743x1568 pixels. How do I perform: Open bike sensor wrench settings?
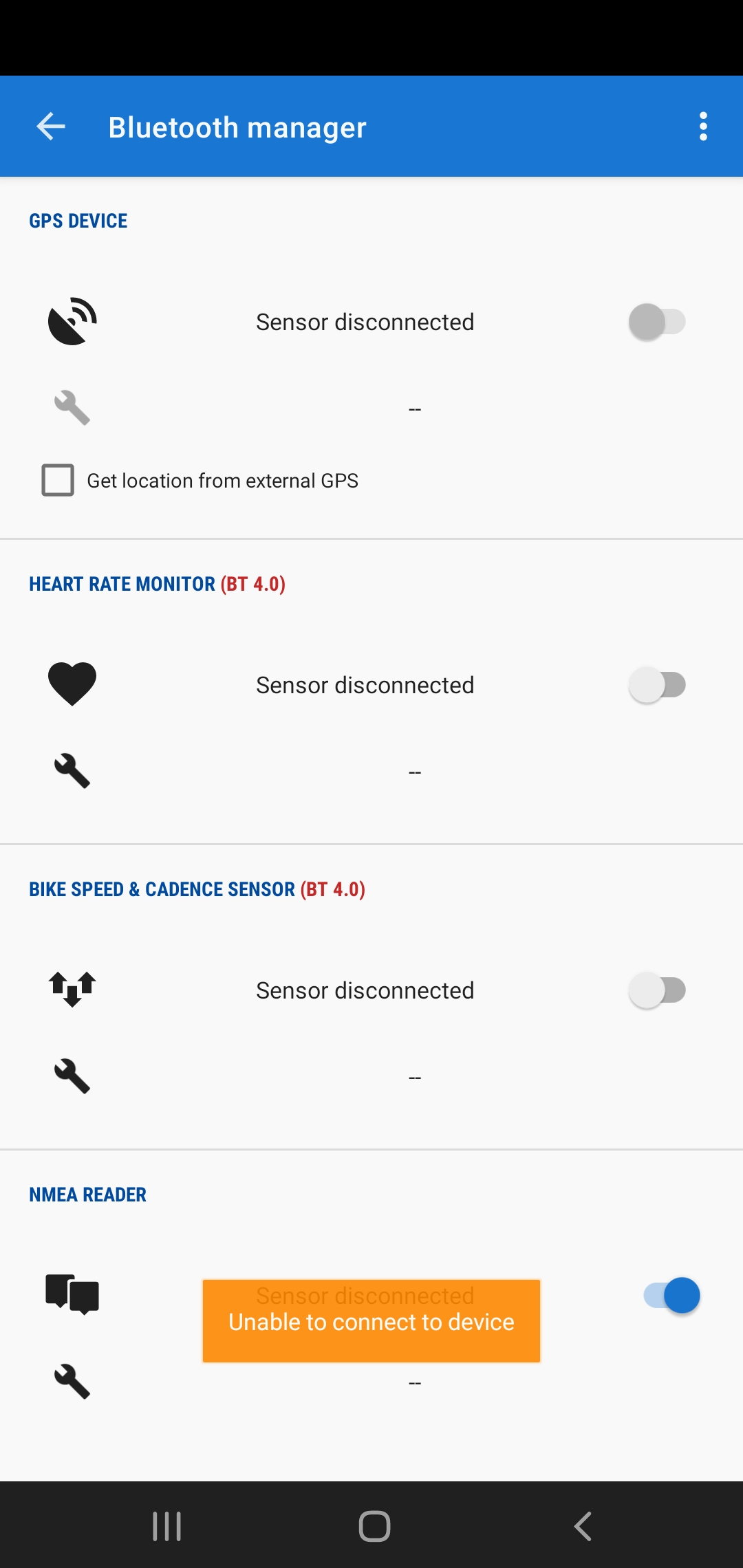point(72,1076)
